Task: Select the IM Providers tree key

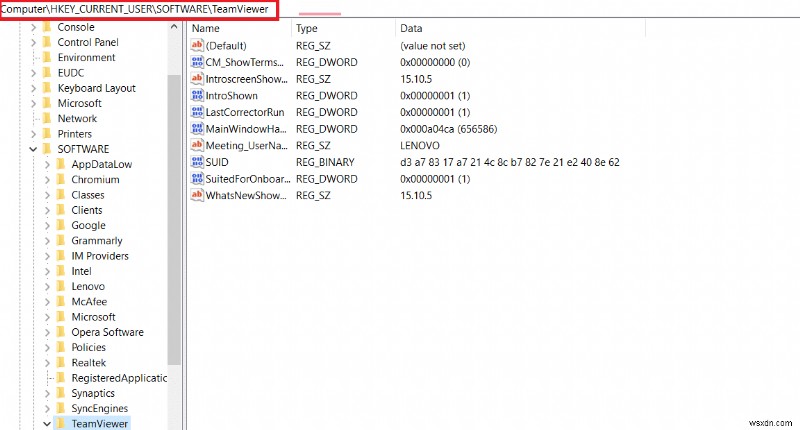Action: click(100, 256)
